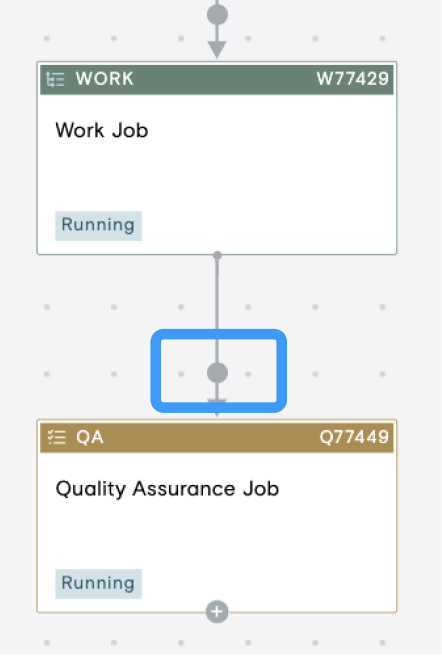The height and width of the screenshot is (658, 442).
Task: Click the Quality Assurance Job title text
Action: 167,489
